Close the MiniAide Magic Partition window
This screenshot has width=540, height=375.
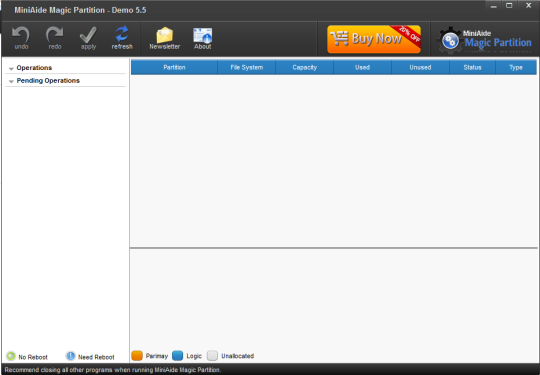tap(529, 6)
